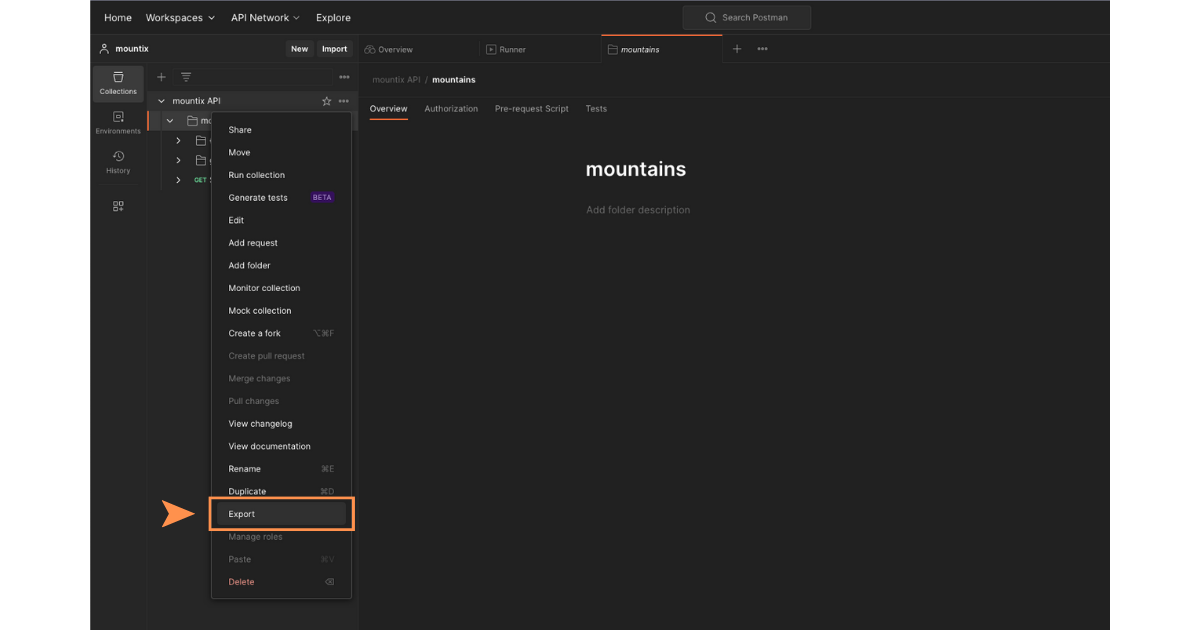The height and width of the screenshot is (630, 1200).
Task: Open the History sidebar panel
Action: [x=118, y=162]
